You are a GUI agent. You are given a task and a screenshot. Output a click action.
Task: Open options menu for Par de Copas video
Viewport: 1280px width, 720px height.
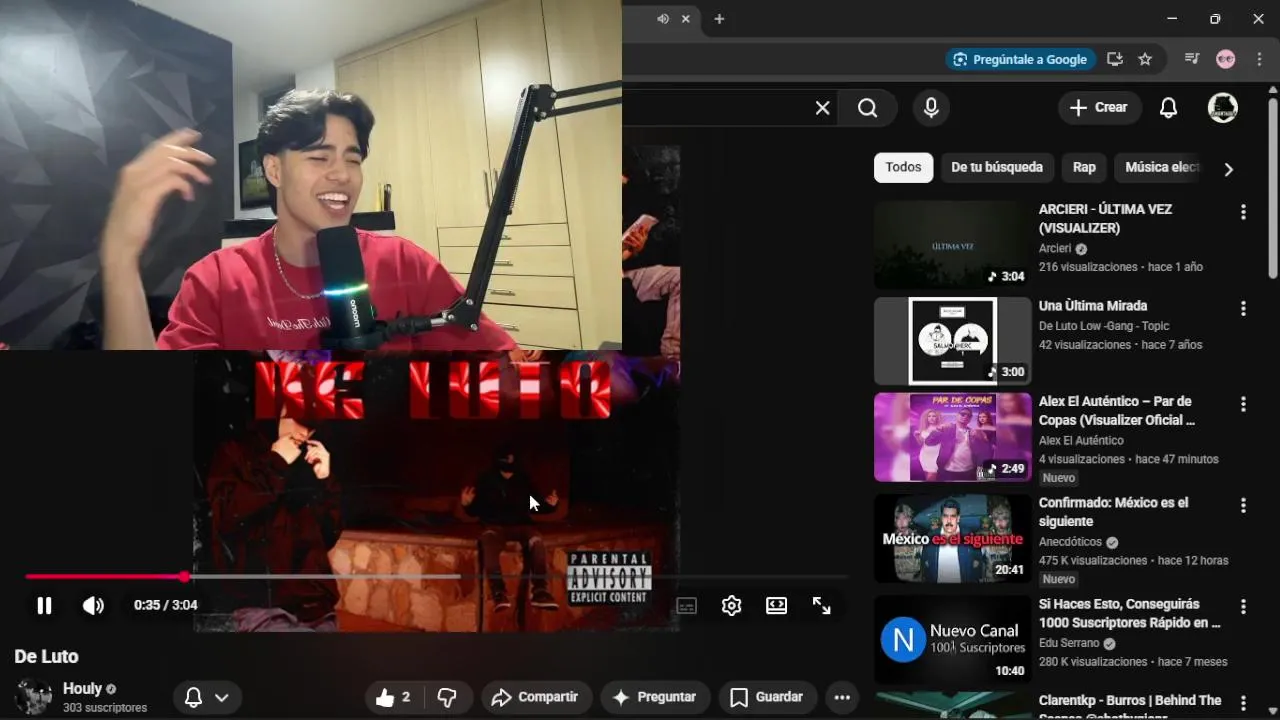1243,404
